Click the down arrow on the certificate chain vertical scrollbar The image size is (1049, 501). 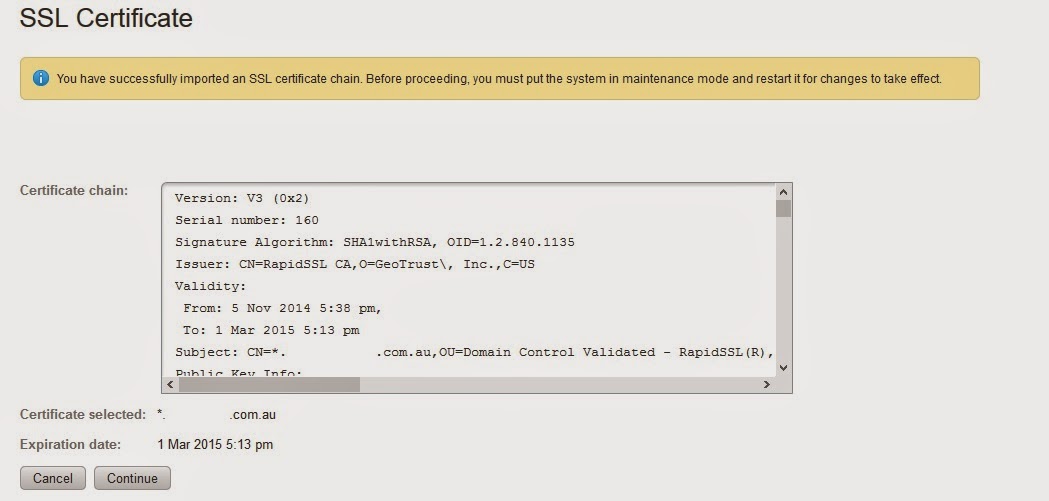[x=783, y=367]
